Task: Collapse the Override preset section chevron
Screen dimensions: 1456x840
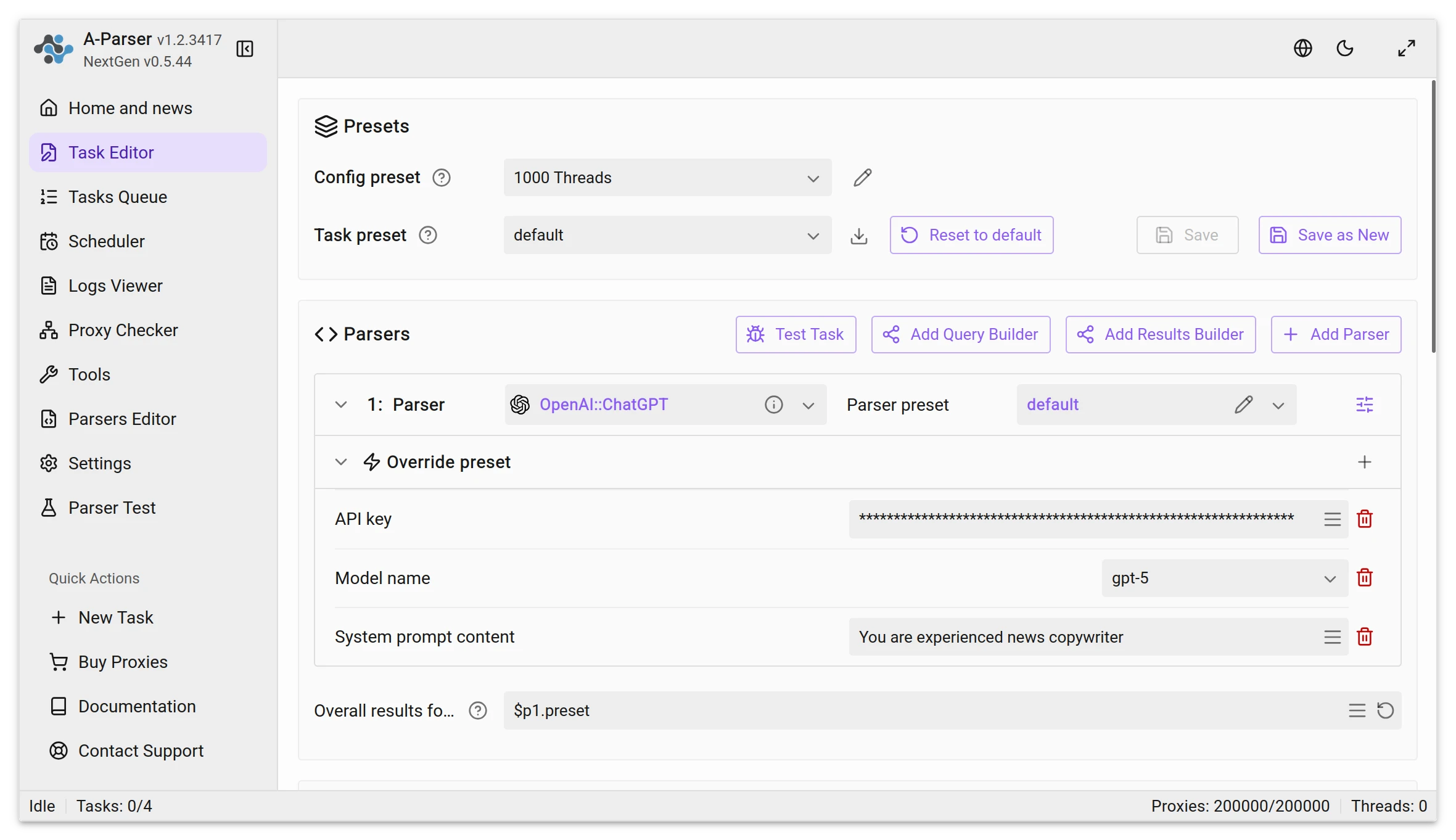Action: click(341, 462)
